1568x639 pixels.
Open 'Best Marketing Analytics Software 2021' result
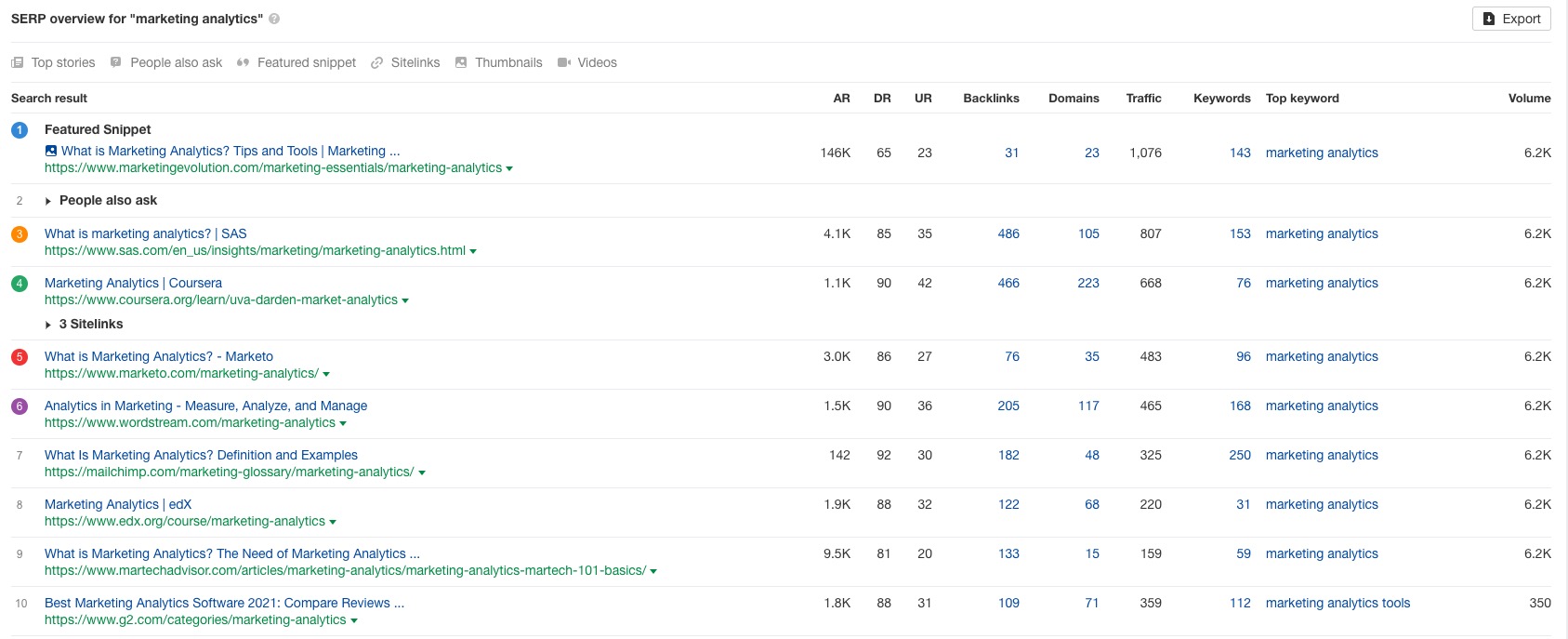pos(224,603)
